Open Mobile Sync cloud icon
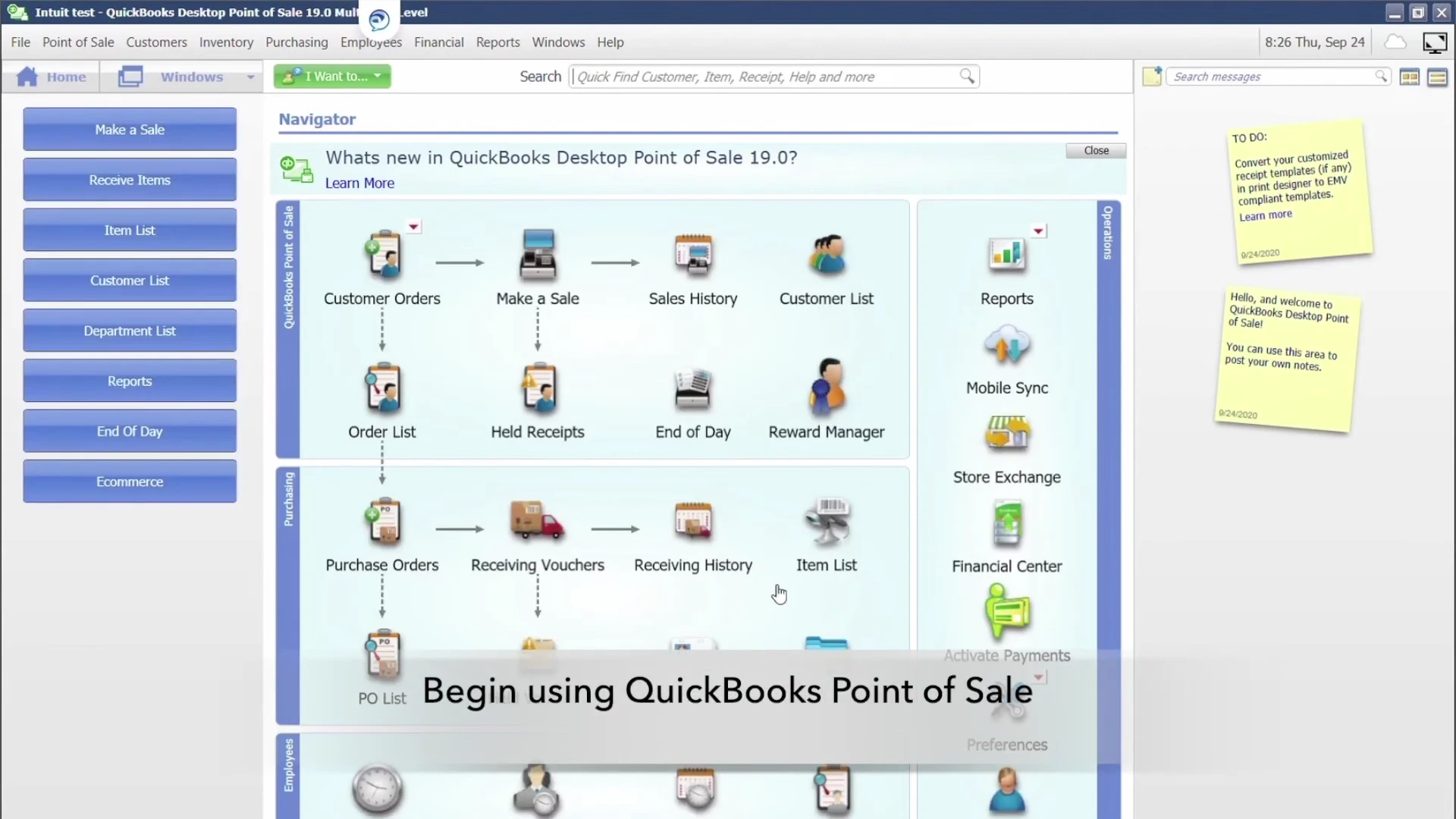1456x819 pixels. tap(1007, 344)
